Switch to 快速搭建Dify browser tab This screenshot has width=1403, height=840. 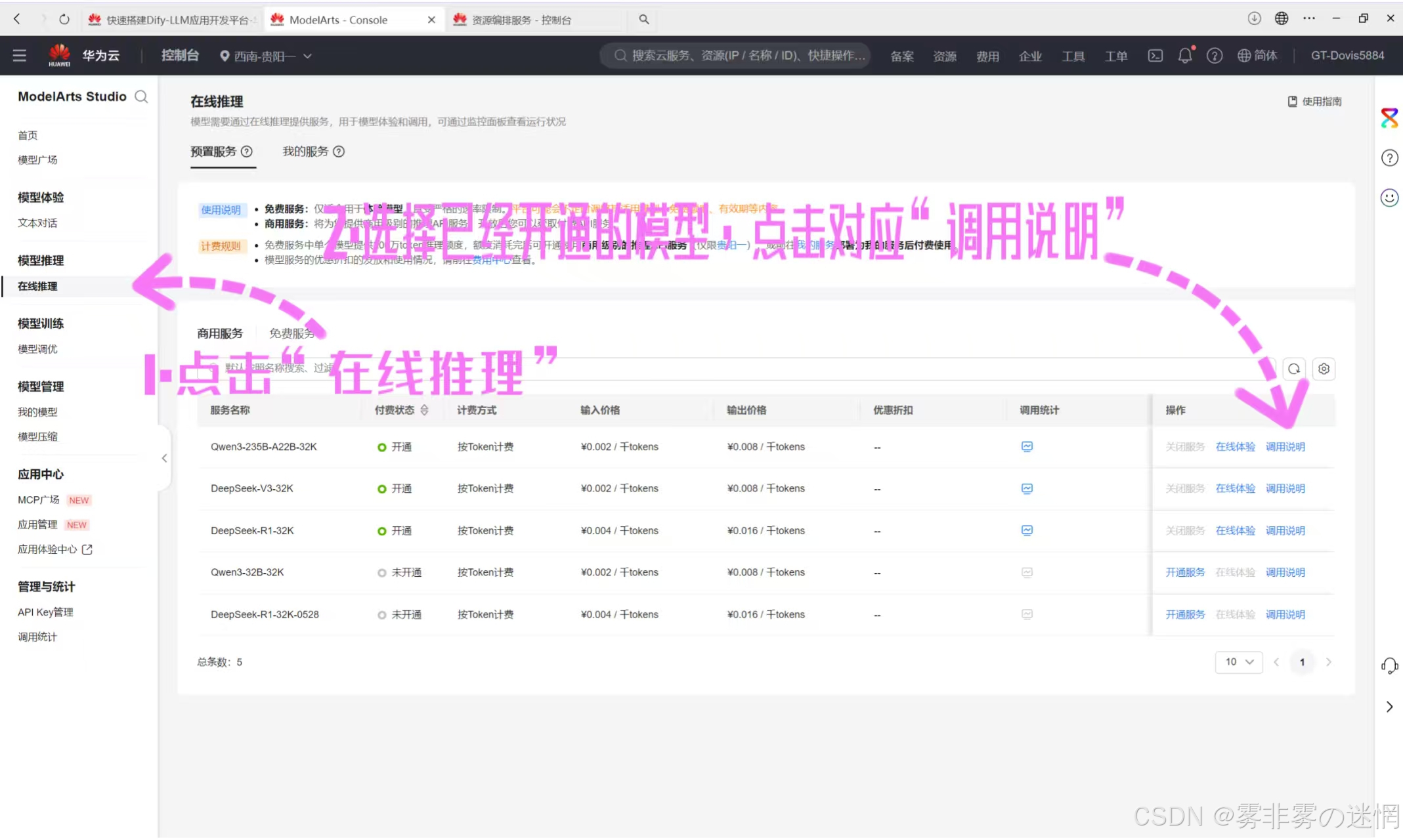[174, 20]
